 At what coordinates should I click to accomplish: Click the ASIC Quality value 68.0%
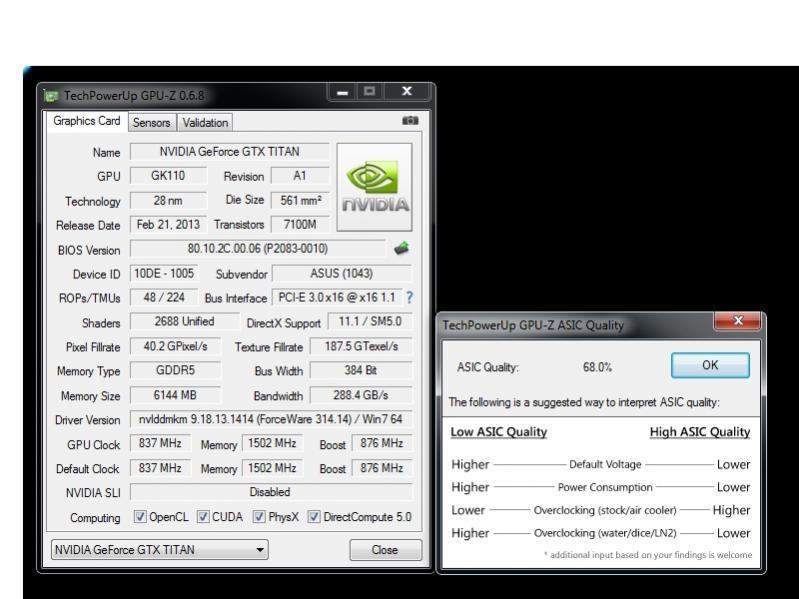pyautogui.click(x=597, y=367)
